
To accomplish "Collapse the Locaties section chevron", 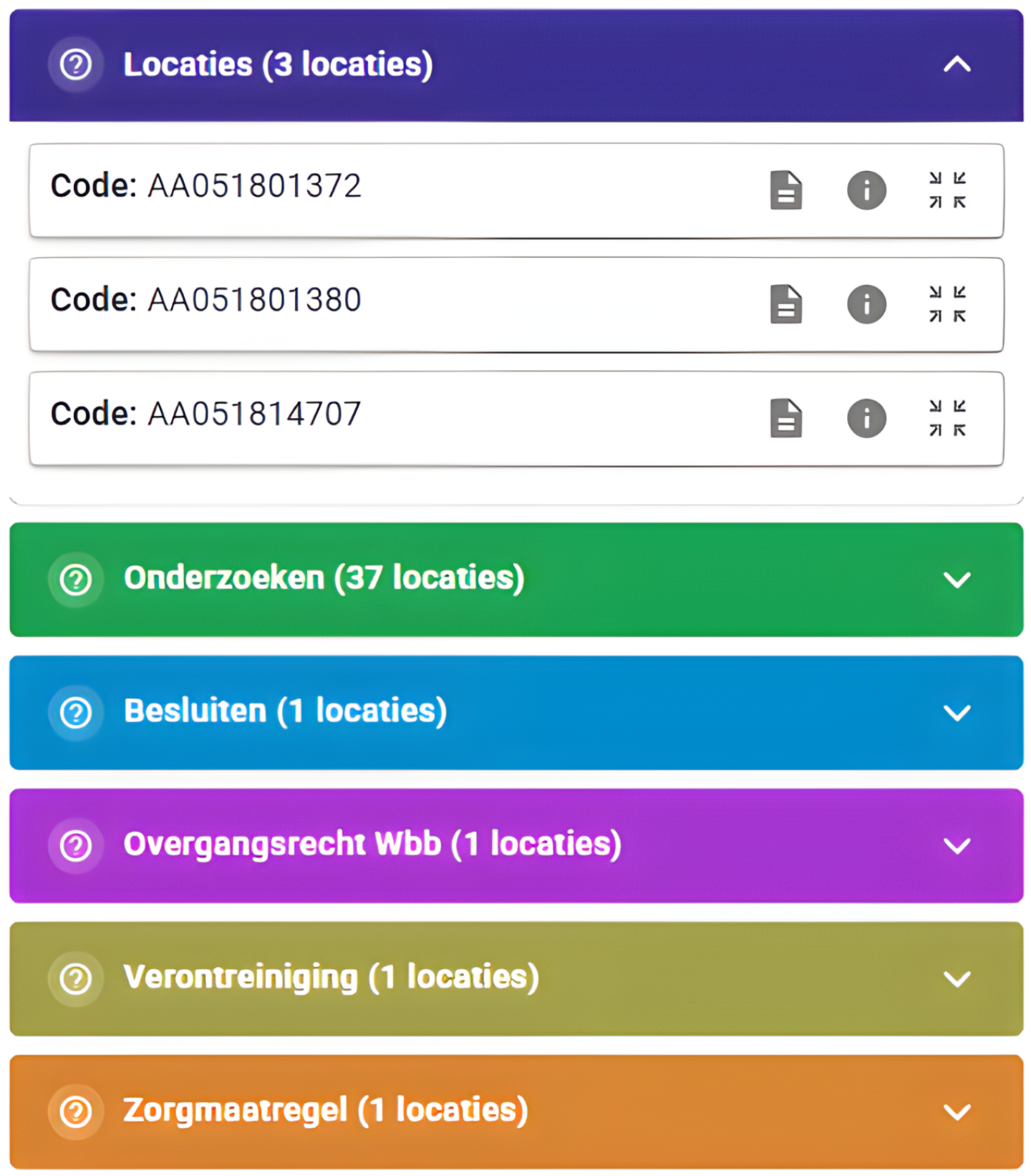I will click(957, 64).
